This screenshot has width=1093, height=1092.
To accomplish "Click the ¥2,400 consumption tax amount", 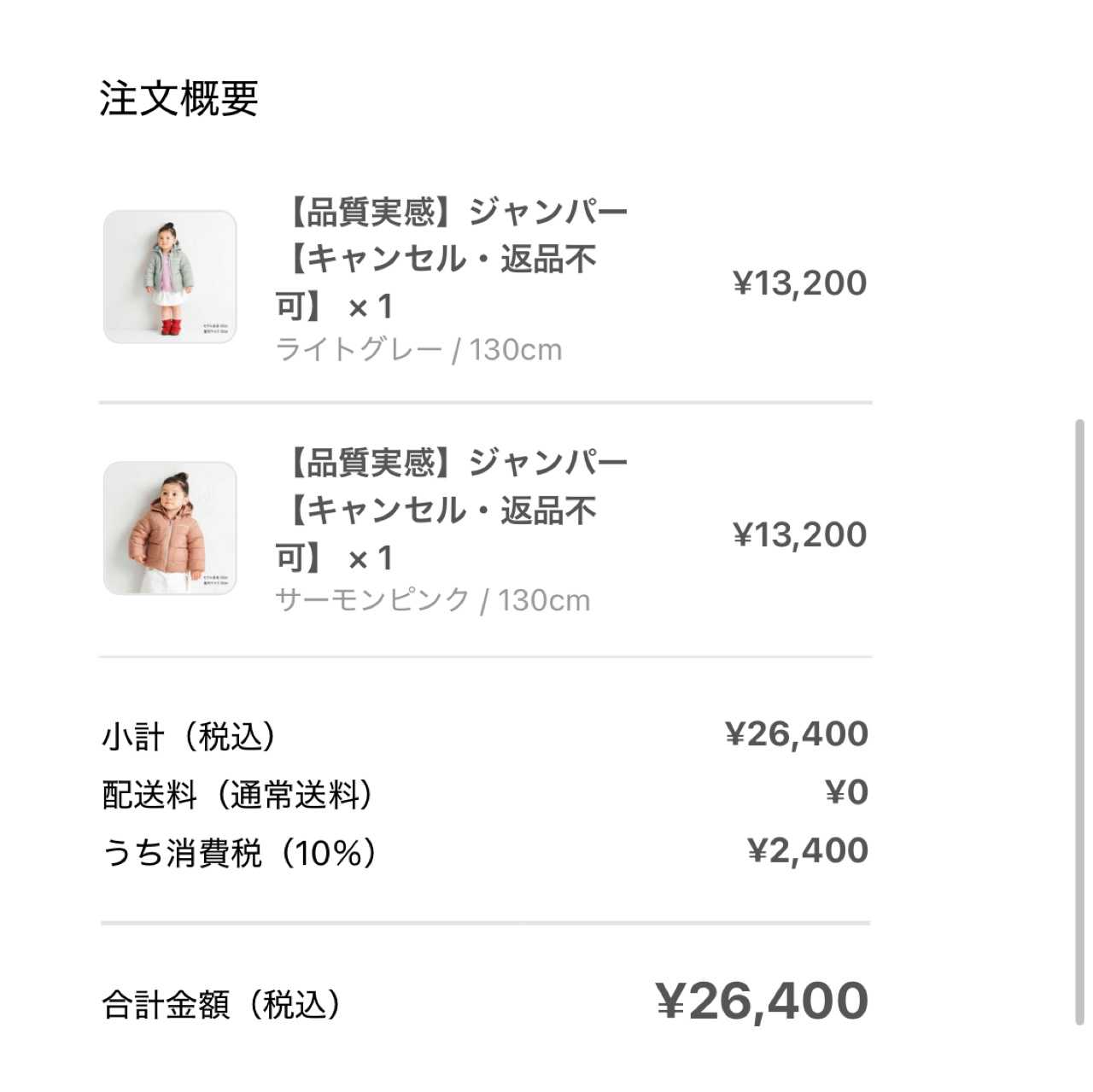I will point(807,850).
